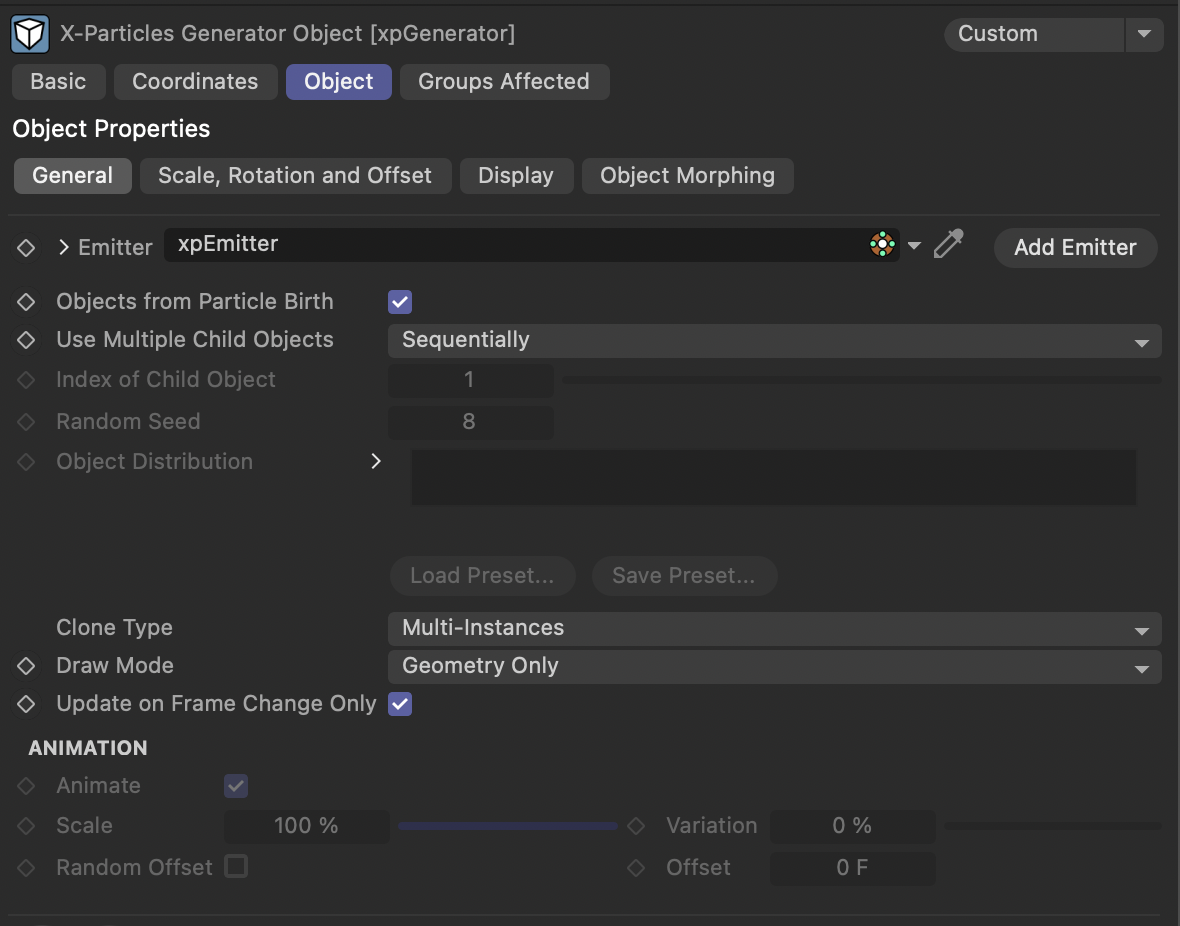
Task: Click the xpEmitter link field
Action: [x=531, y=245]
